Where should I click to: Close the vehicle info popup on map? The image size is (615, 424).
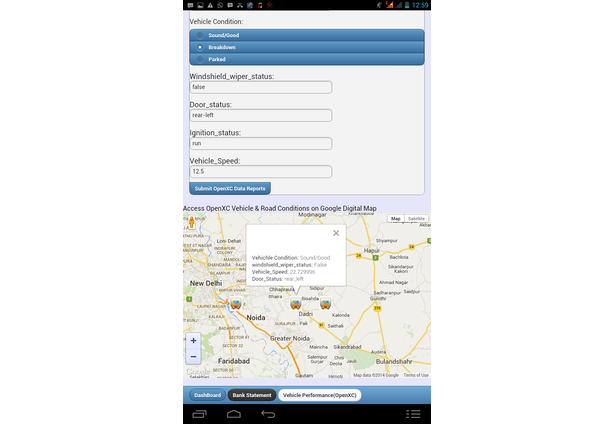(x=336, y=233)
